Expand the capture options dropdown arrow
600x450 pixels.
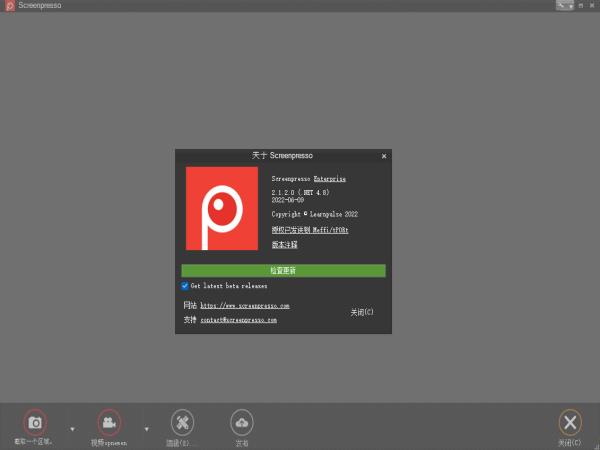[x=72, y=429]
